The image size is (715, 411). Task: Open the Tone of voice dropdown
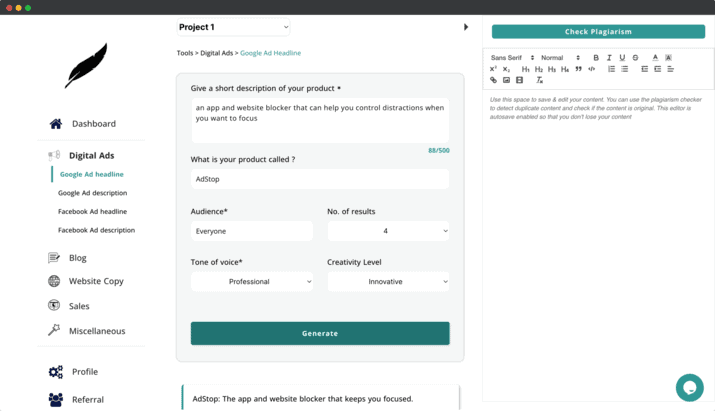(x=252, y=281)
